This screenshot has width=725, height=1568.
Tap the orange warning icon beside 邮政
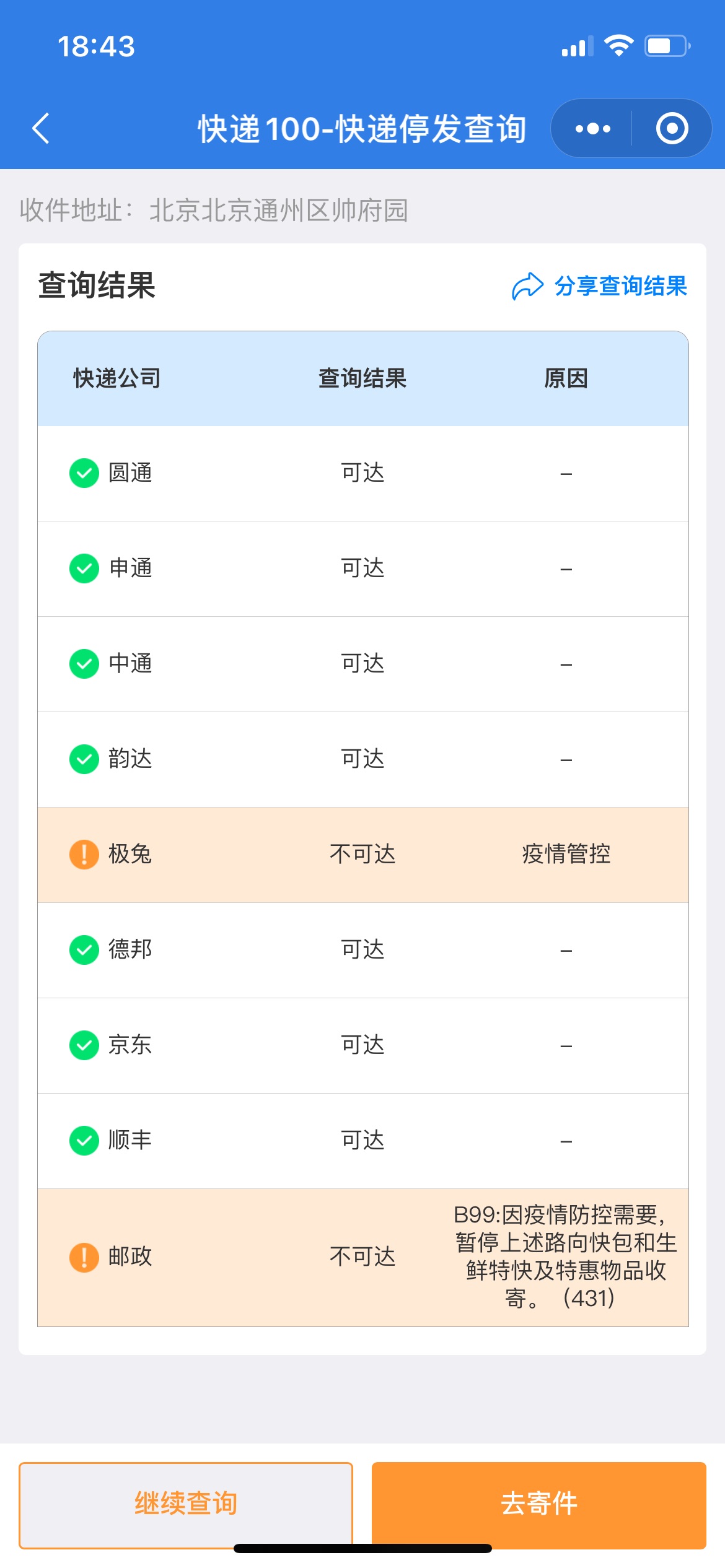pyautogui.click(x=84, y=1258)
